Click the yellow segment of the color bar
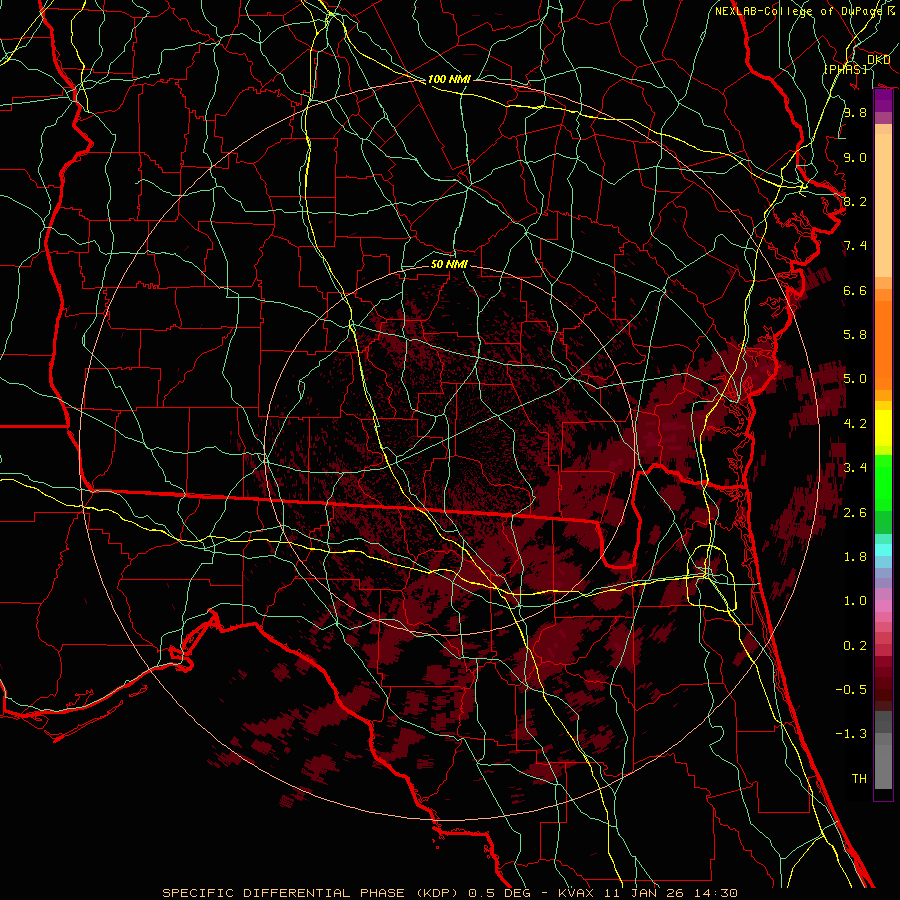This screenshot has width=900, height=900. tap(883, 428)
